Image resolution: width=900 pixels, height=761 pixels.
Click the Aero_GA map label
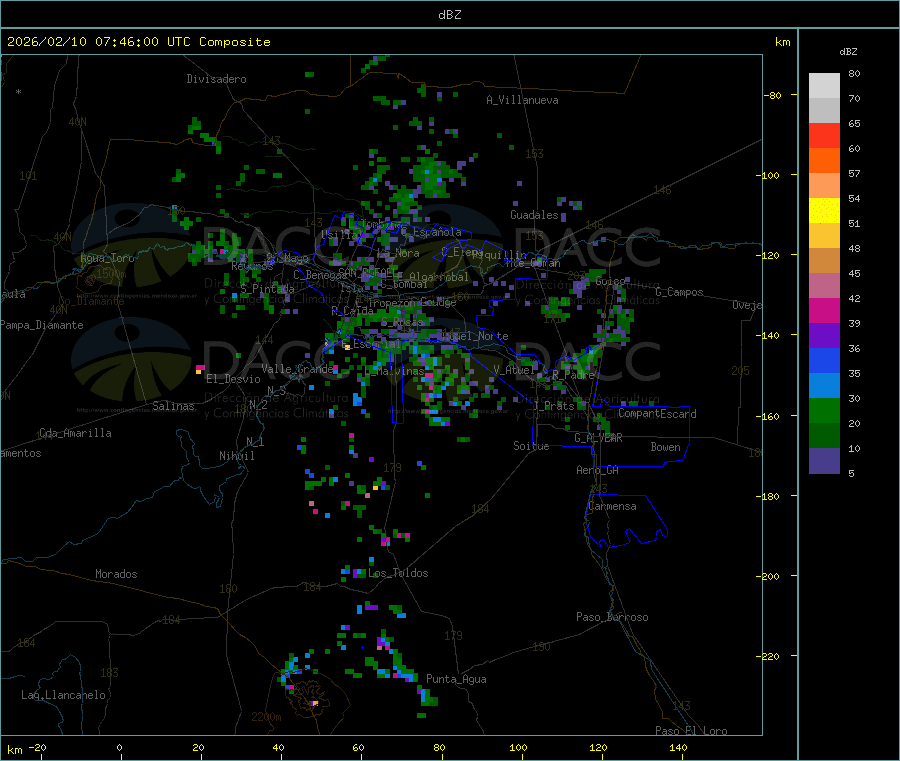[598, 471]
